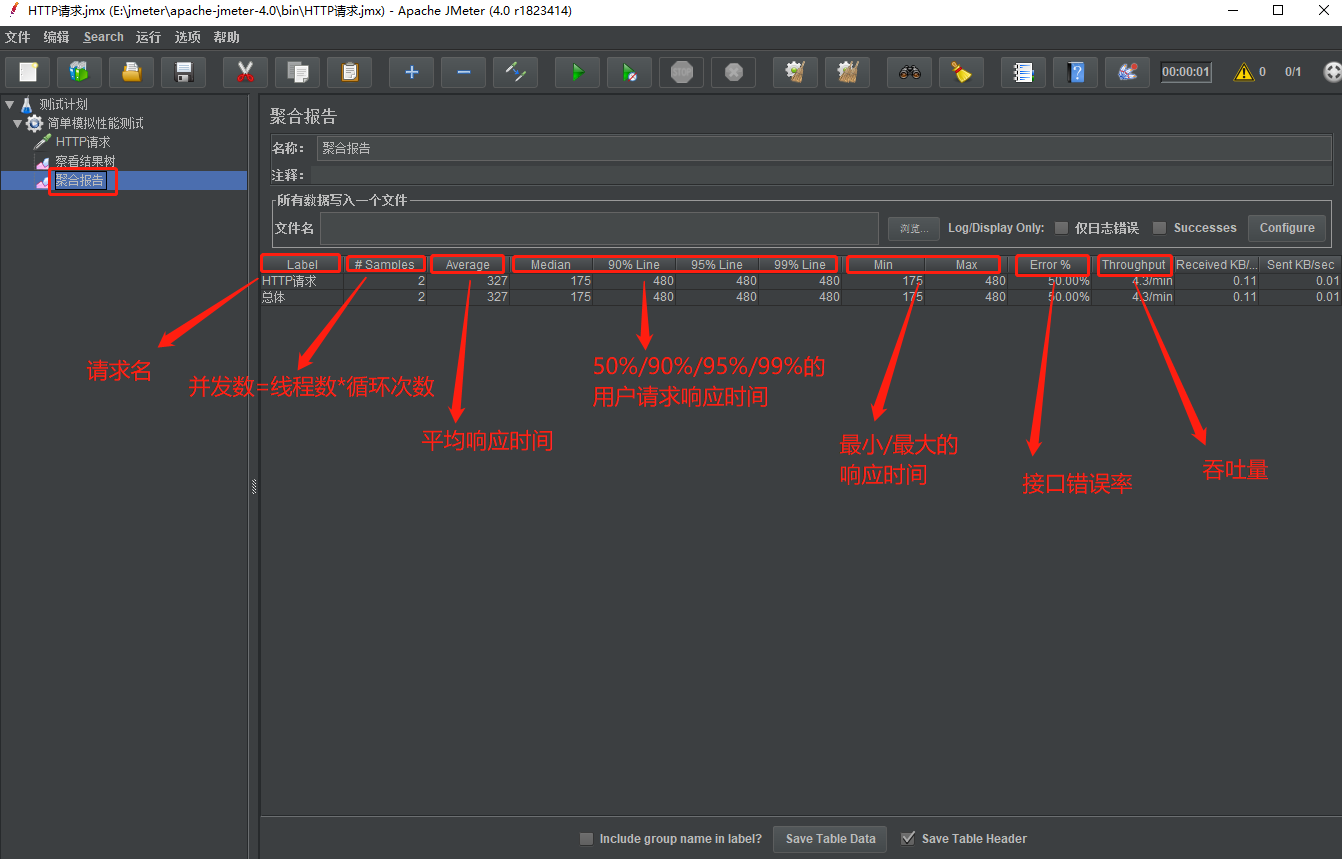Open the Search menu
This screenshot has width=1342, height=859.
tap(104, 37)
